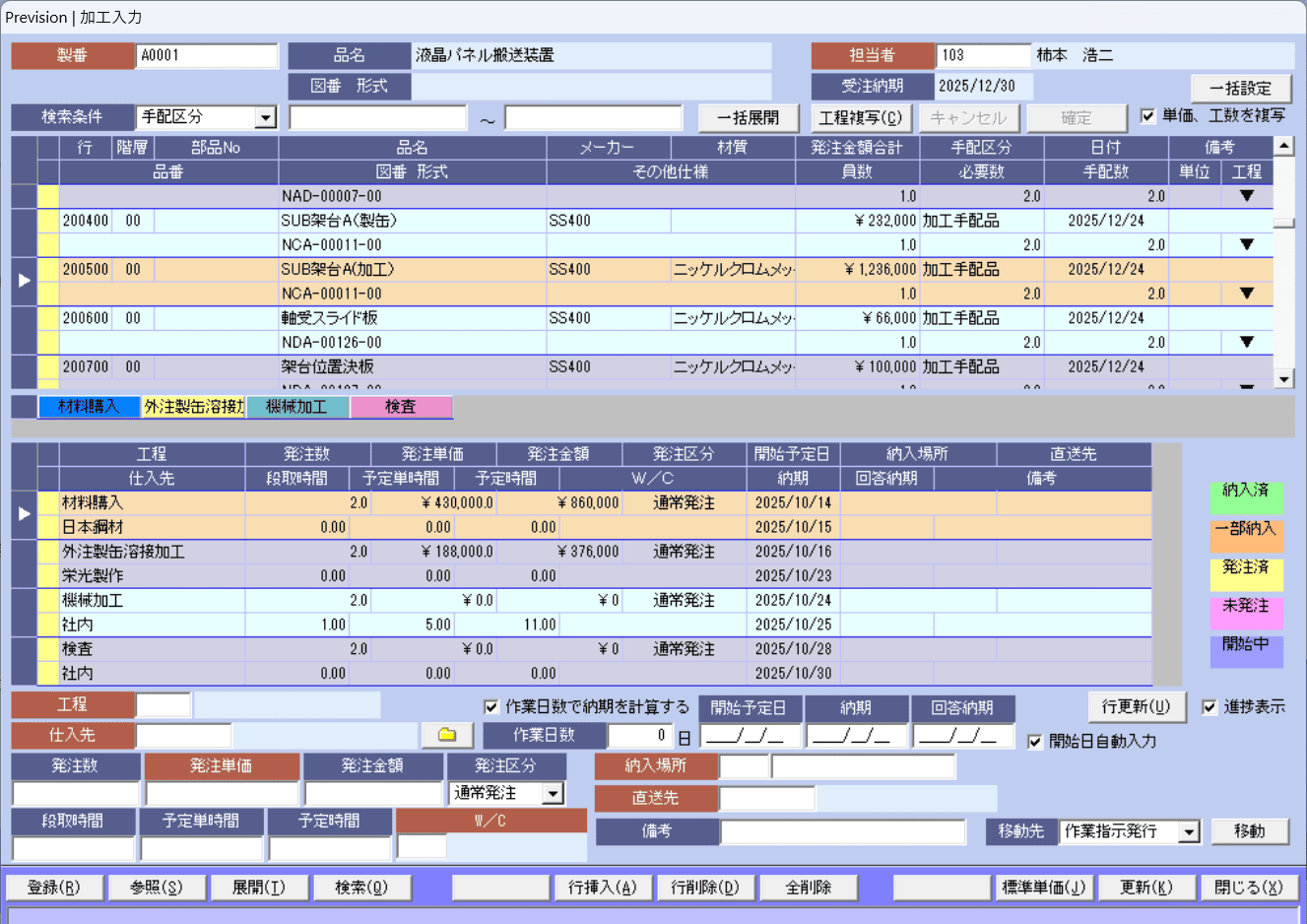Click the 工程 arrow in the SUB架台A(製缶) row
Screen dimensions: 1307x924
pos(1246,244)
